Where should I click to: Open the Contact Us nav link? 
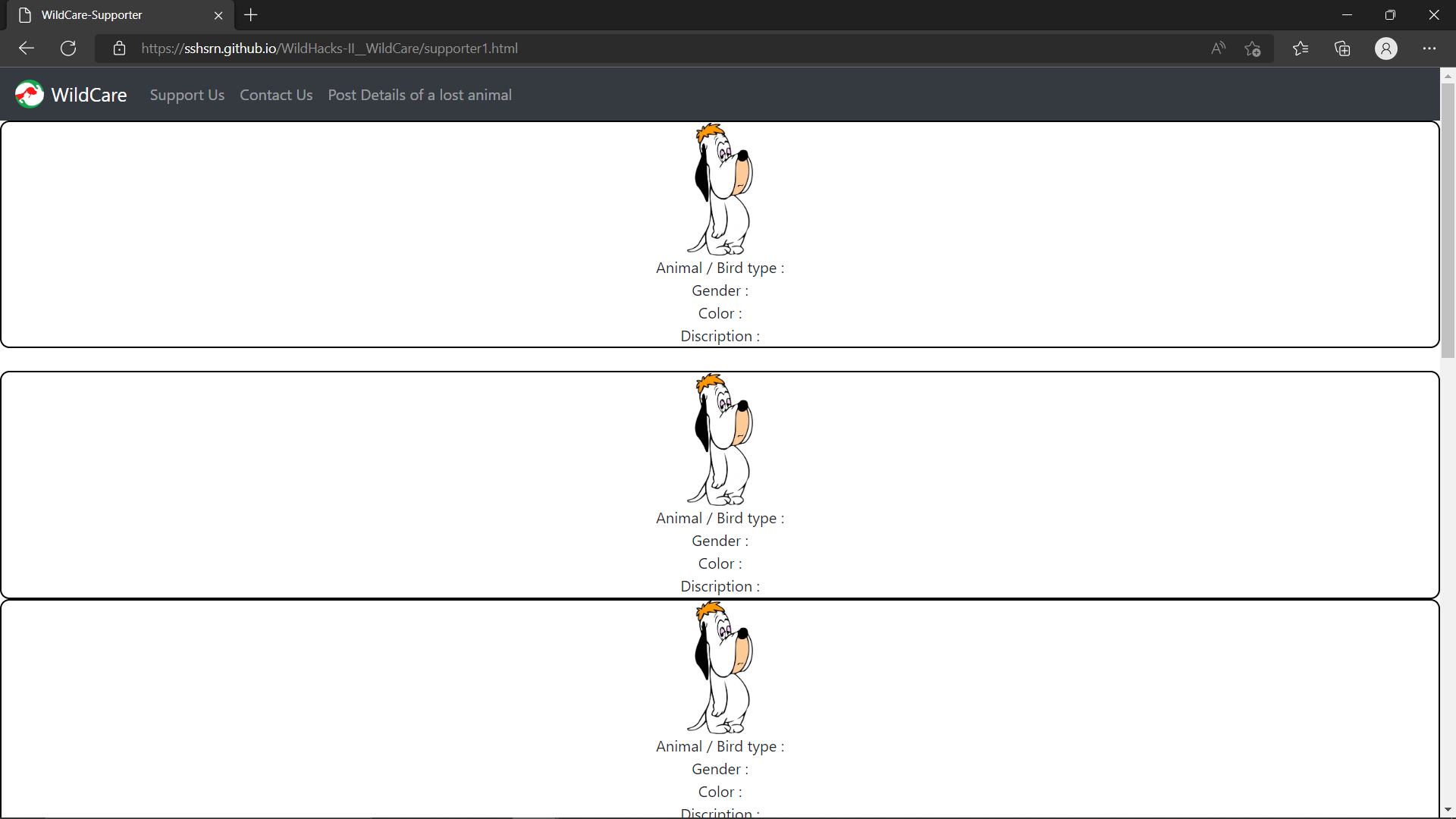click(x=276, y=95)
